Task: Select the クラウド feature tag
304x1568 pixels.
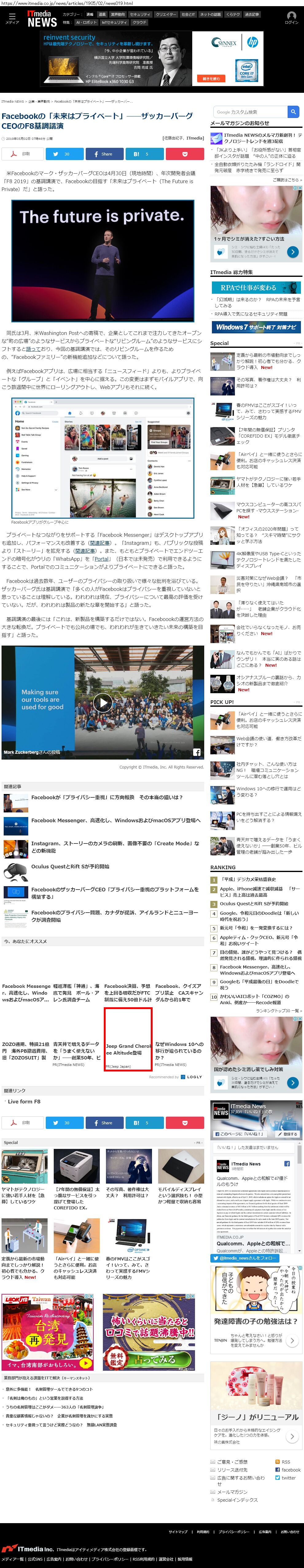Action: 139,22
